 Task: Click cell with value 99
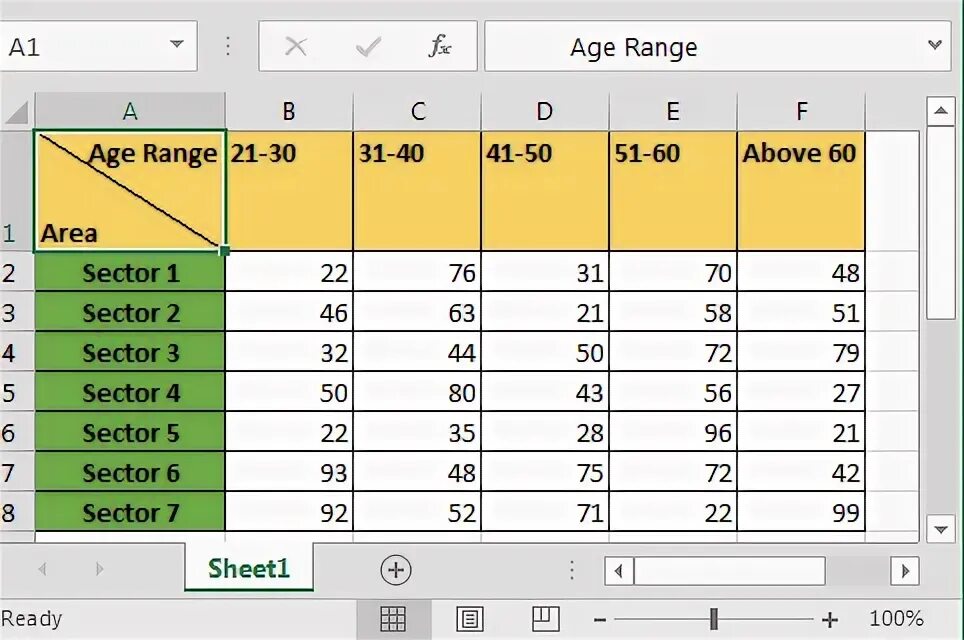[x=801, y=512]
